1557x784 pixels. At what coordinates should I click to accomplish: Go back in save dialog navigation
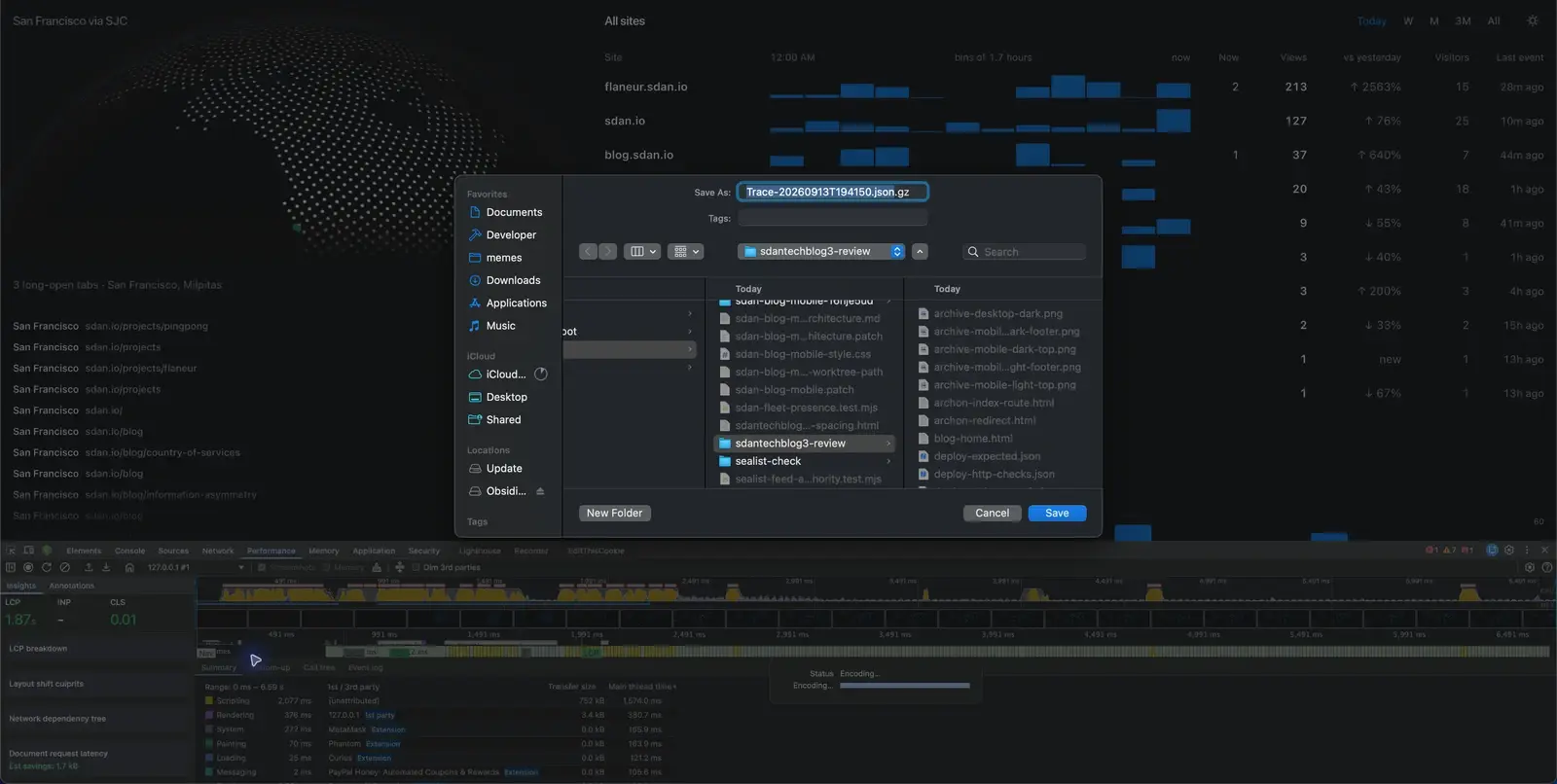point(588,251)
